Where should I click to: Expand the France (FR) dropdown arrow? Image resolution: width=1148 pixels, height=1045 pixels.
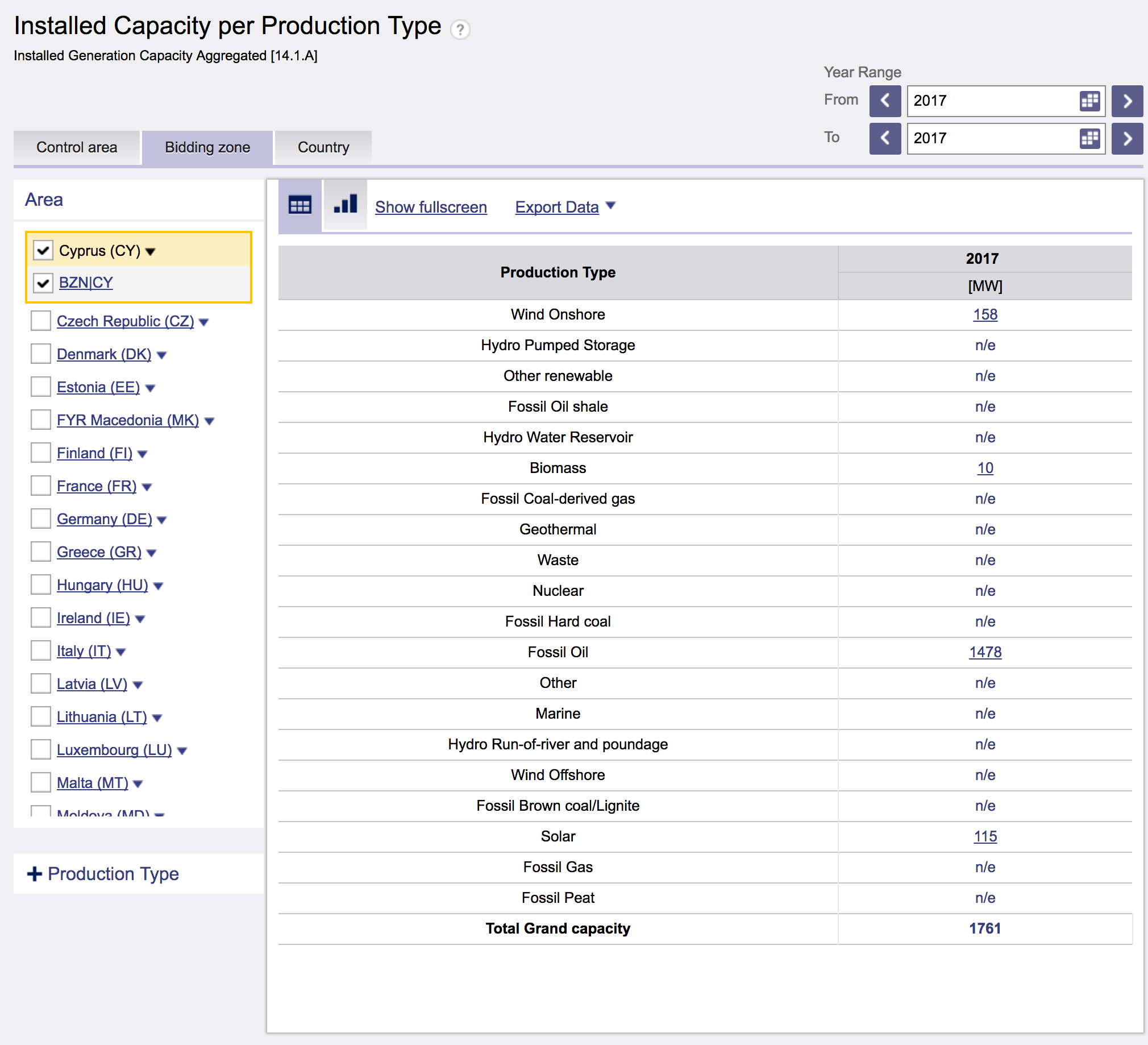[x=147, y=487]
